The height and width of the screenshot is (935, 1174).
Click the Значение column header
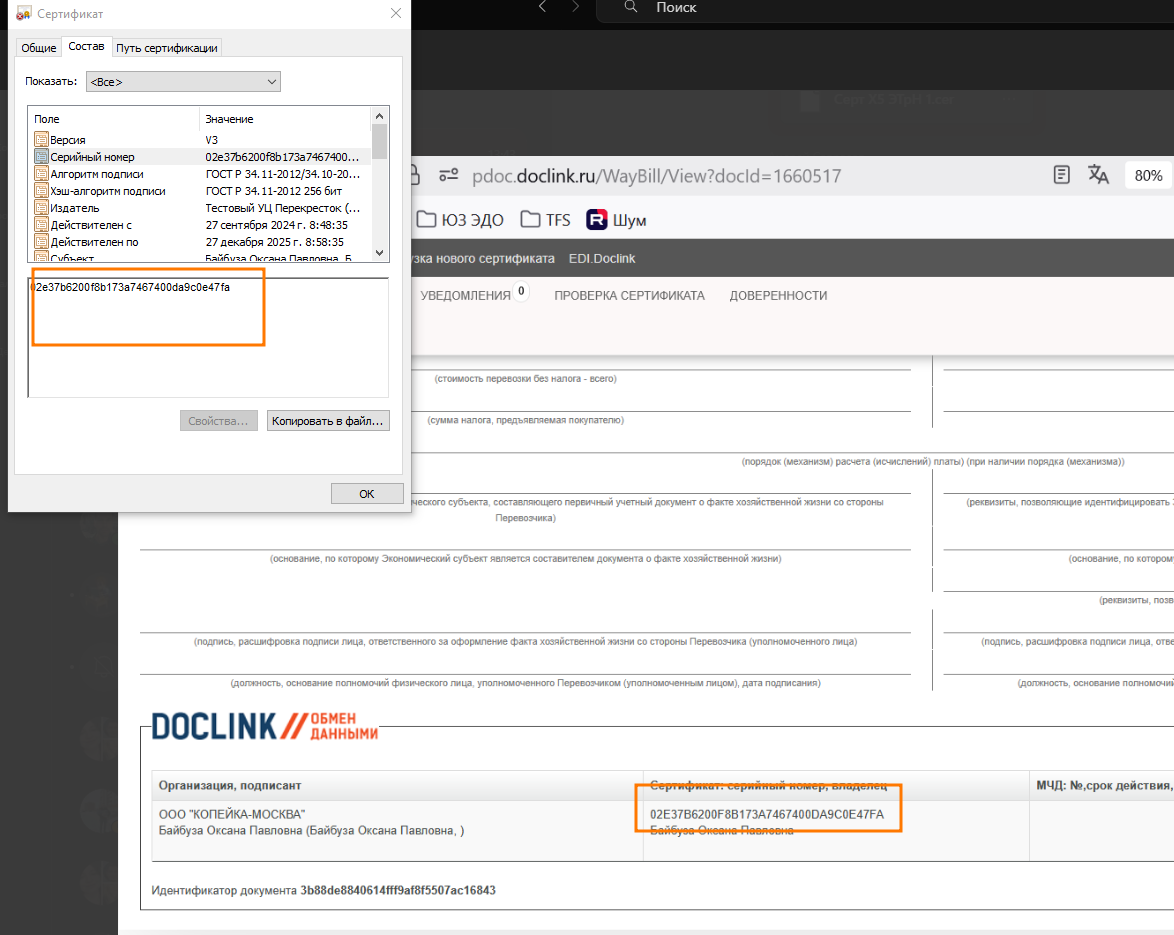pos(285,119)
